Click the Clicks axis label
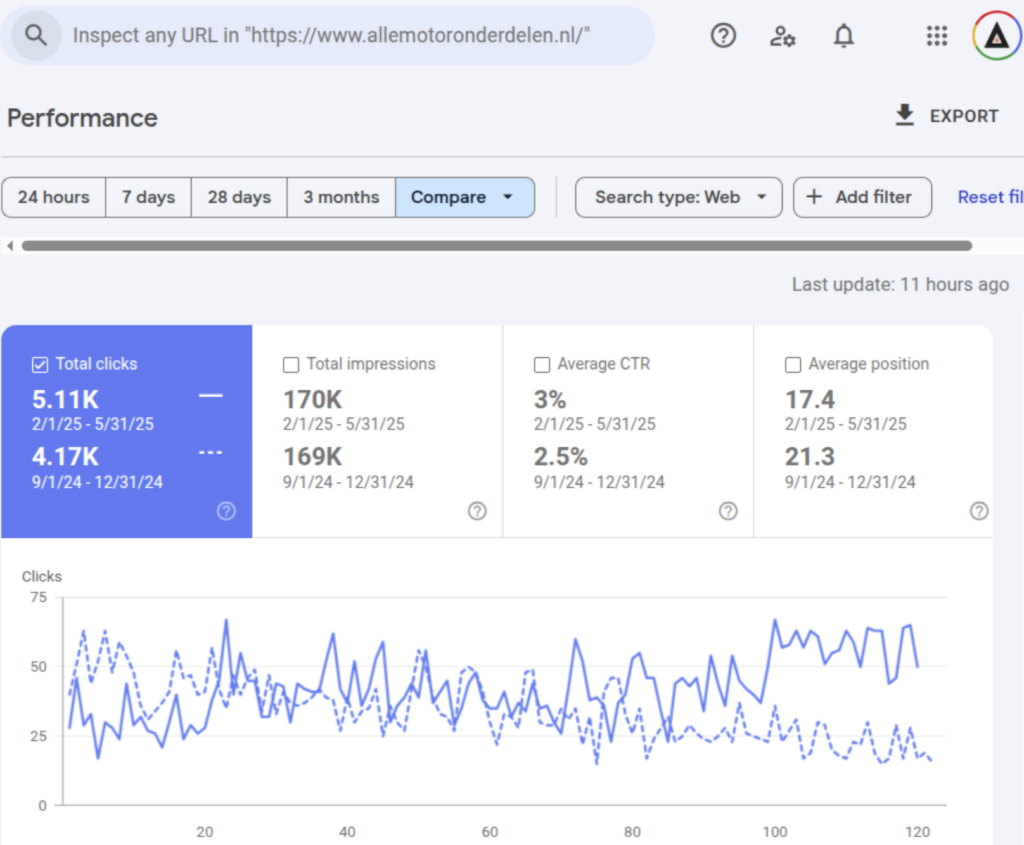Image resolution: width=1024 pixels, height=845 pixels. (x=42, y=576)
